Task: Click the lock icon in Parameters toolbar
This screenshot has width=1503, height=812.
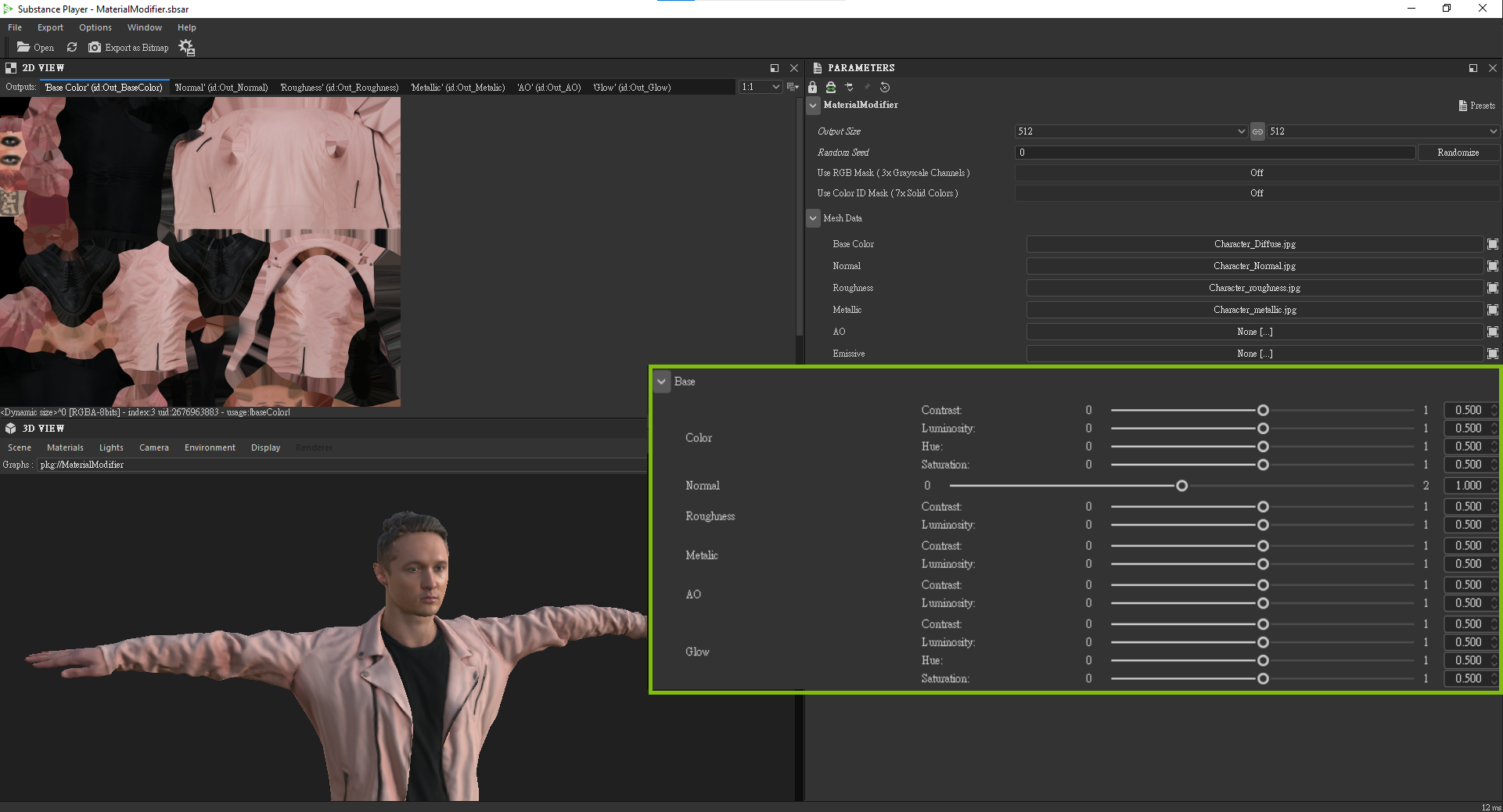Action: pyautogui.click(x=813, y=87)
